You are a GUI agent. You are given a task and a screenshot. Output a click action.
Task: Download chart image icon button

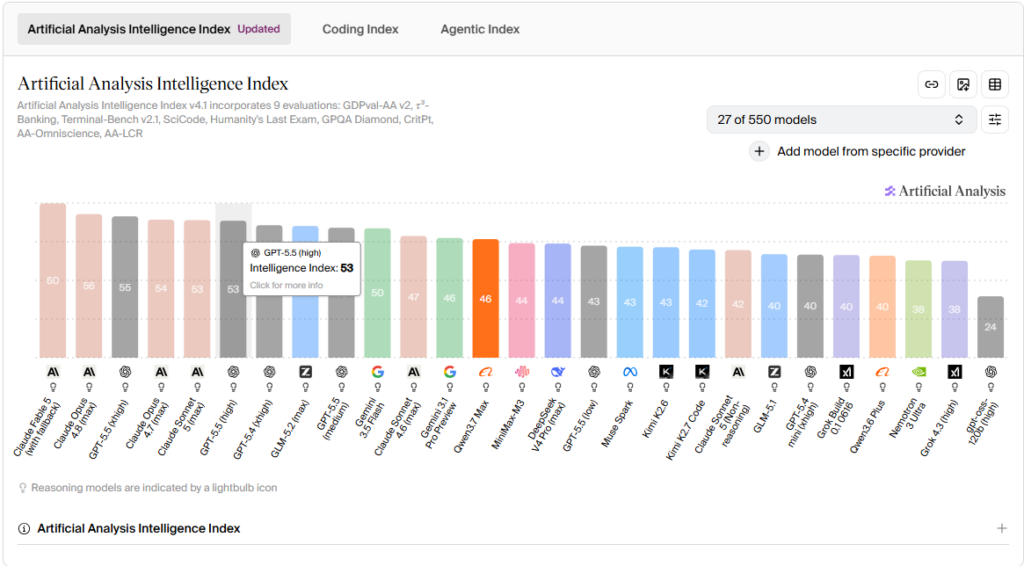(963, 84)
